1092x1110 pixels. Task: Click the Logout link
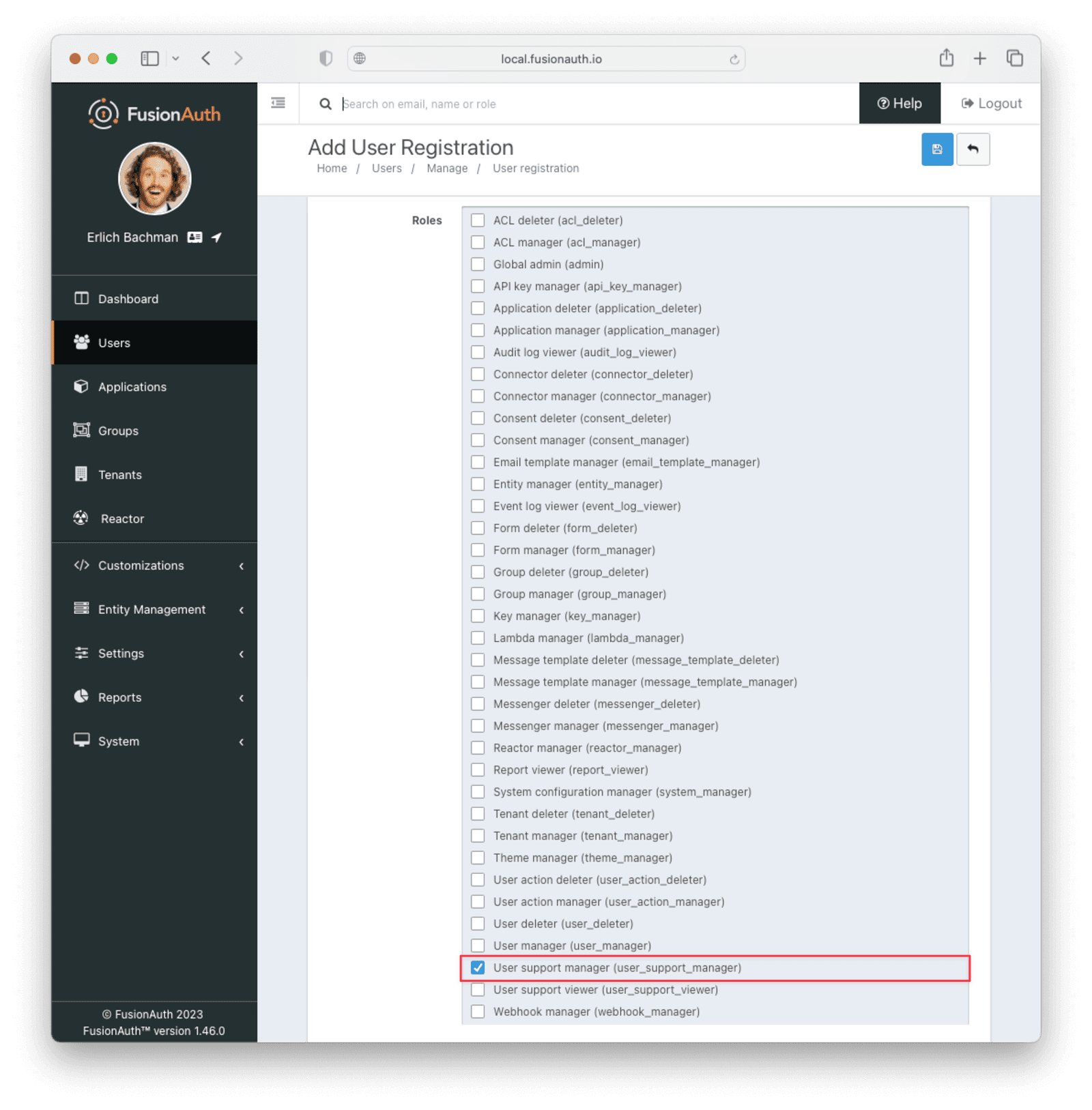tap(991, 104)
